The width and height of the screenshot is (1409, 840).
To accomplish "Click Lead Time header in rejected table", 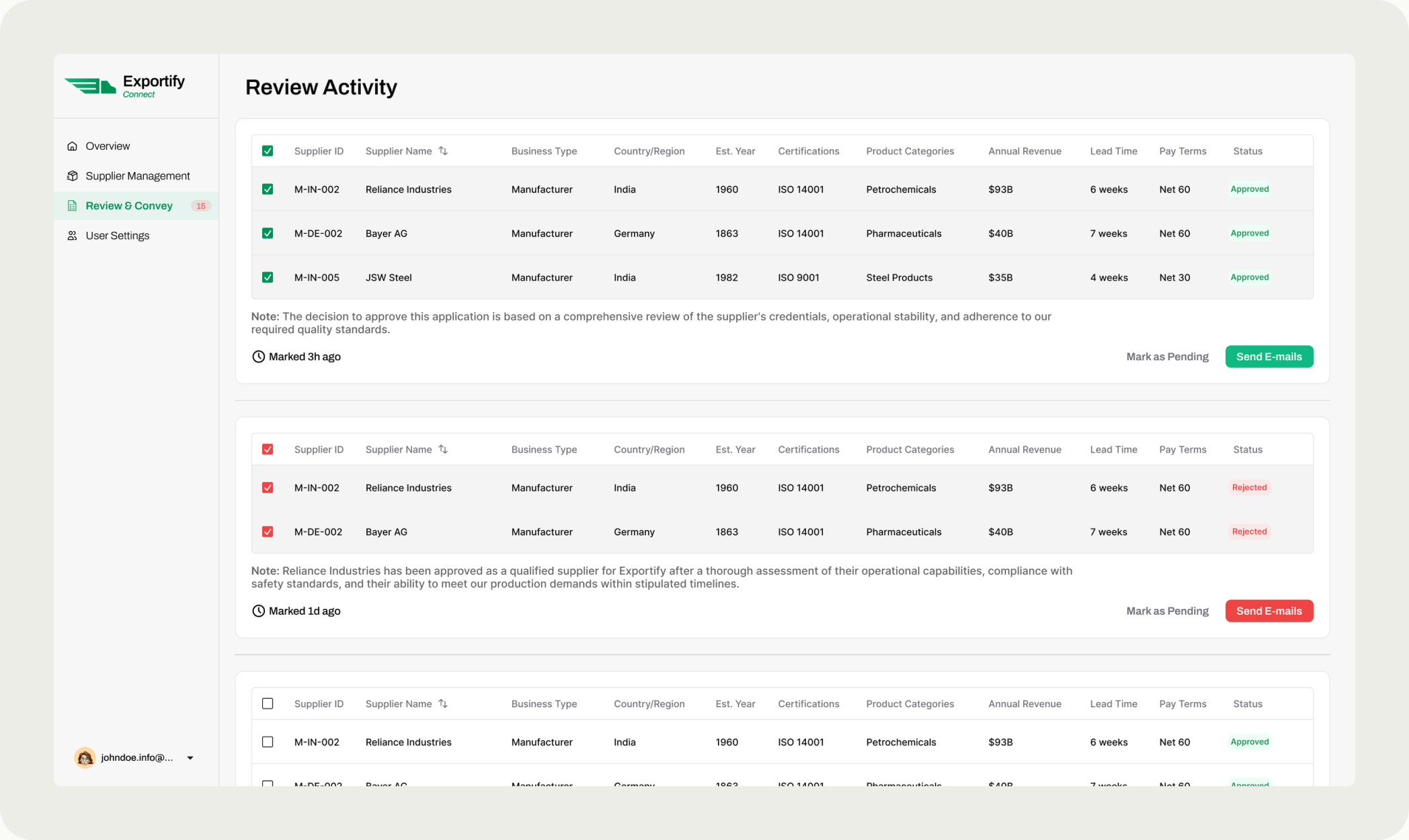I will coord(1113,450).
